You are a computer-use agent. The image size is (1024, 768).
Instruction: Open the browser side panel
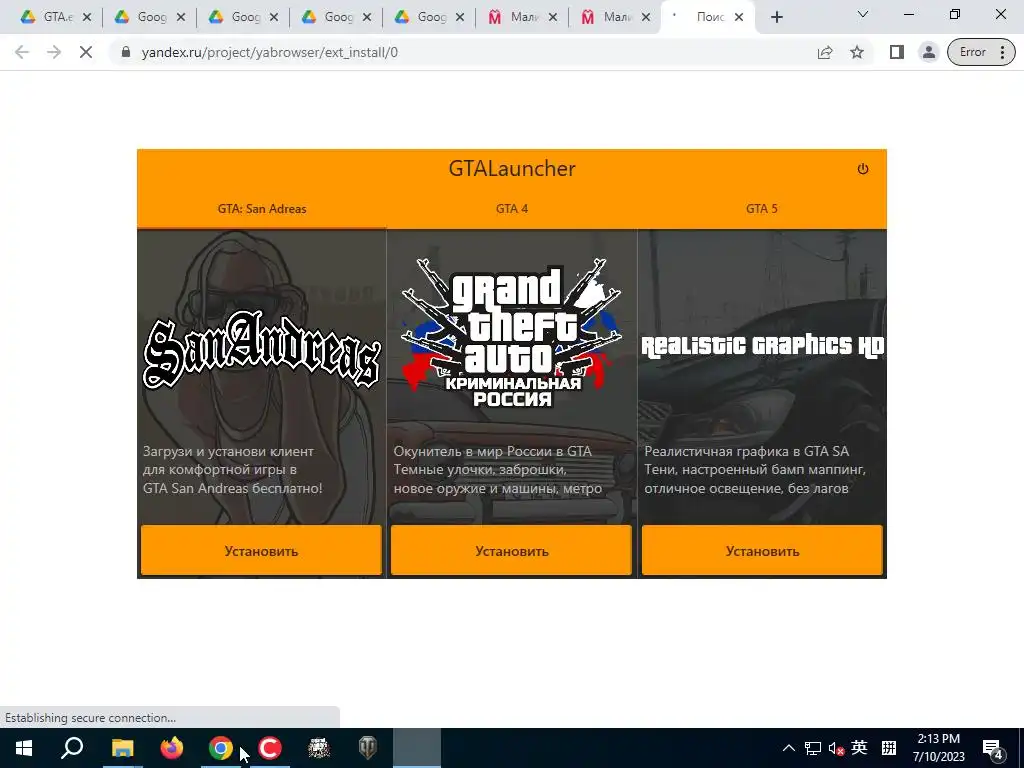point(897,52)
